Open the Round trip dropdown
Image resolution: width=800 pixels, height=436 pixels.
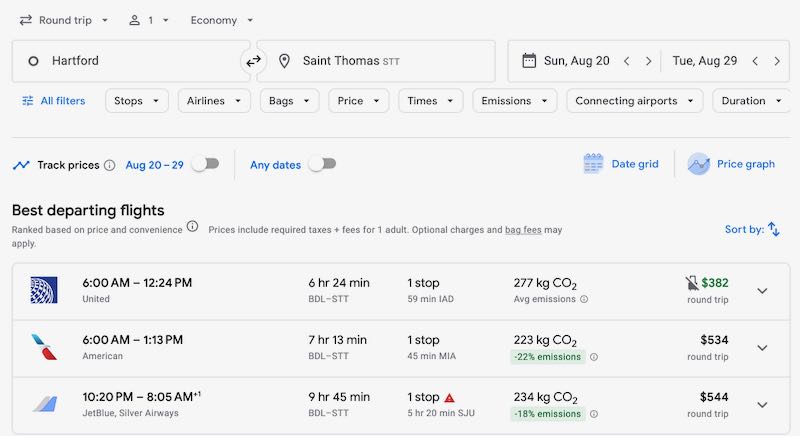(64, 20)
